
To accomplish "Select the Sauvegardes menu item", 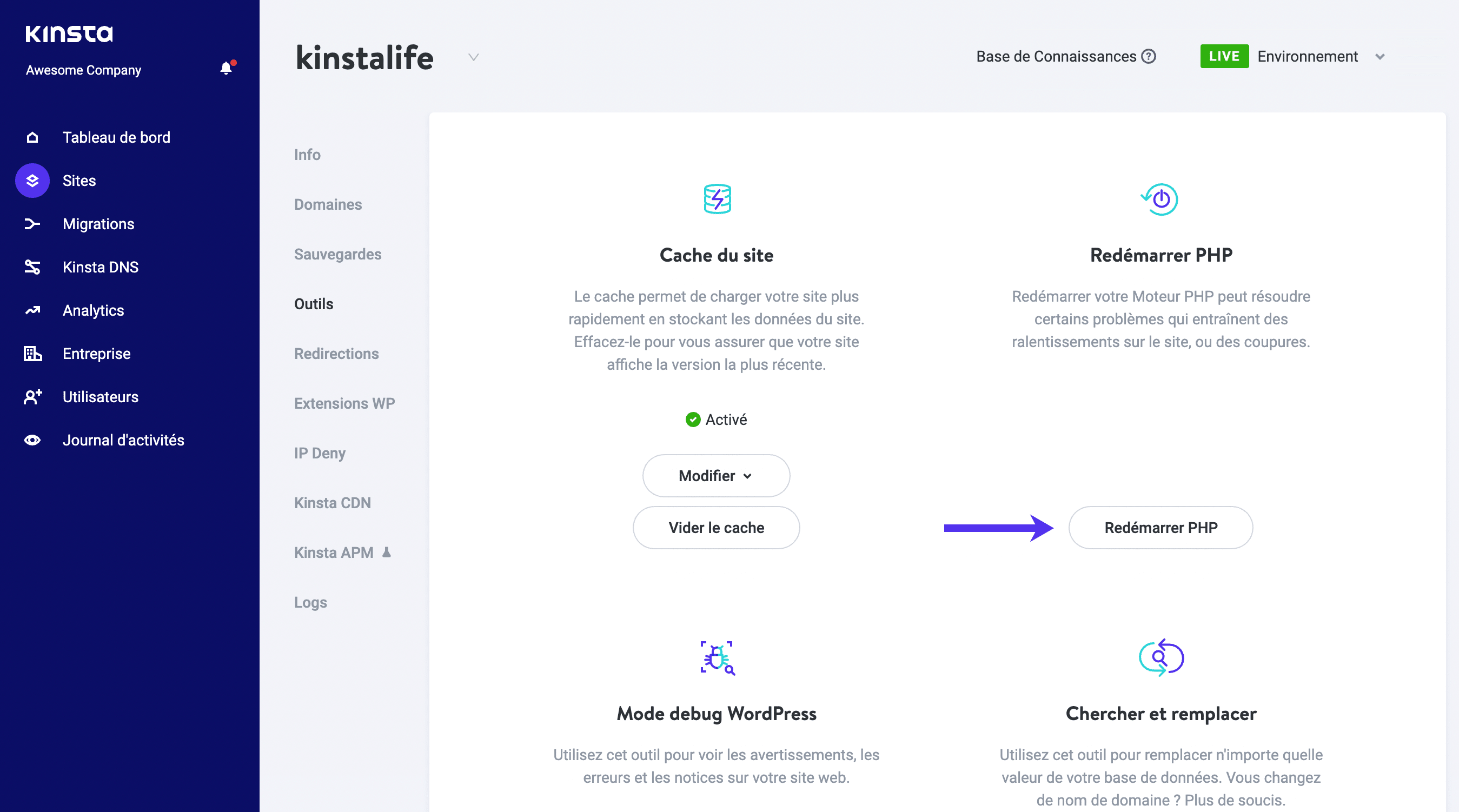I will coord(337,254).
